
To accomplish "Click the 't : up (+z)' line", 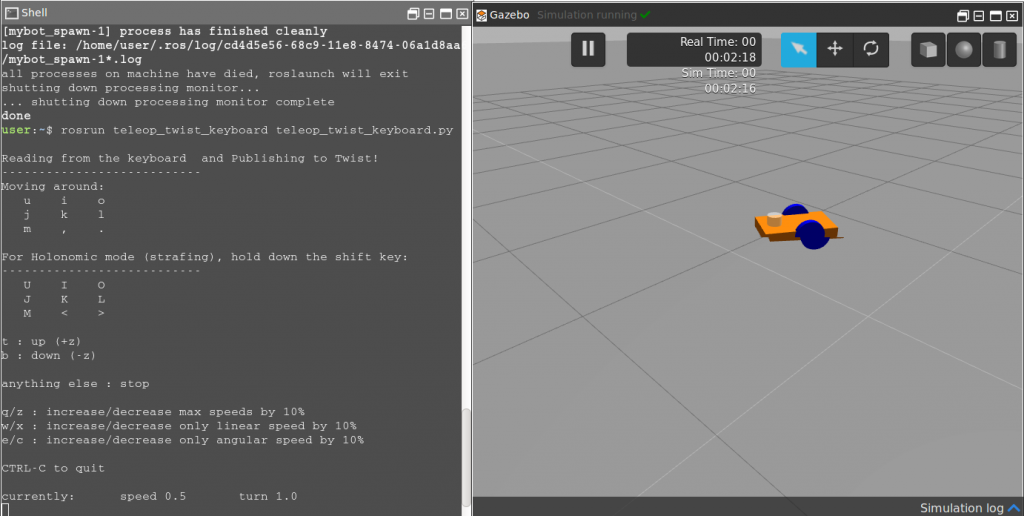I will (41, 342).
